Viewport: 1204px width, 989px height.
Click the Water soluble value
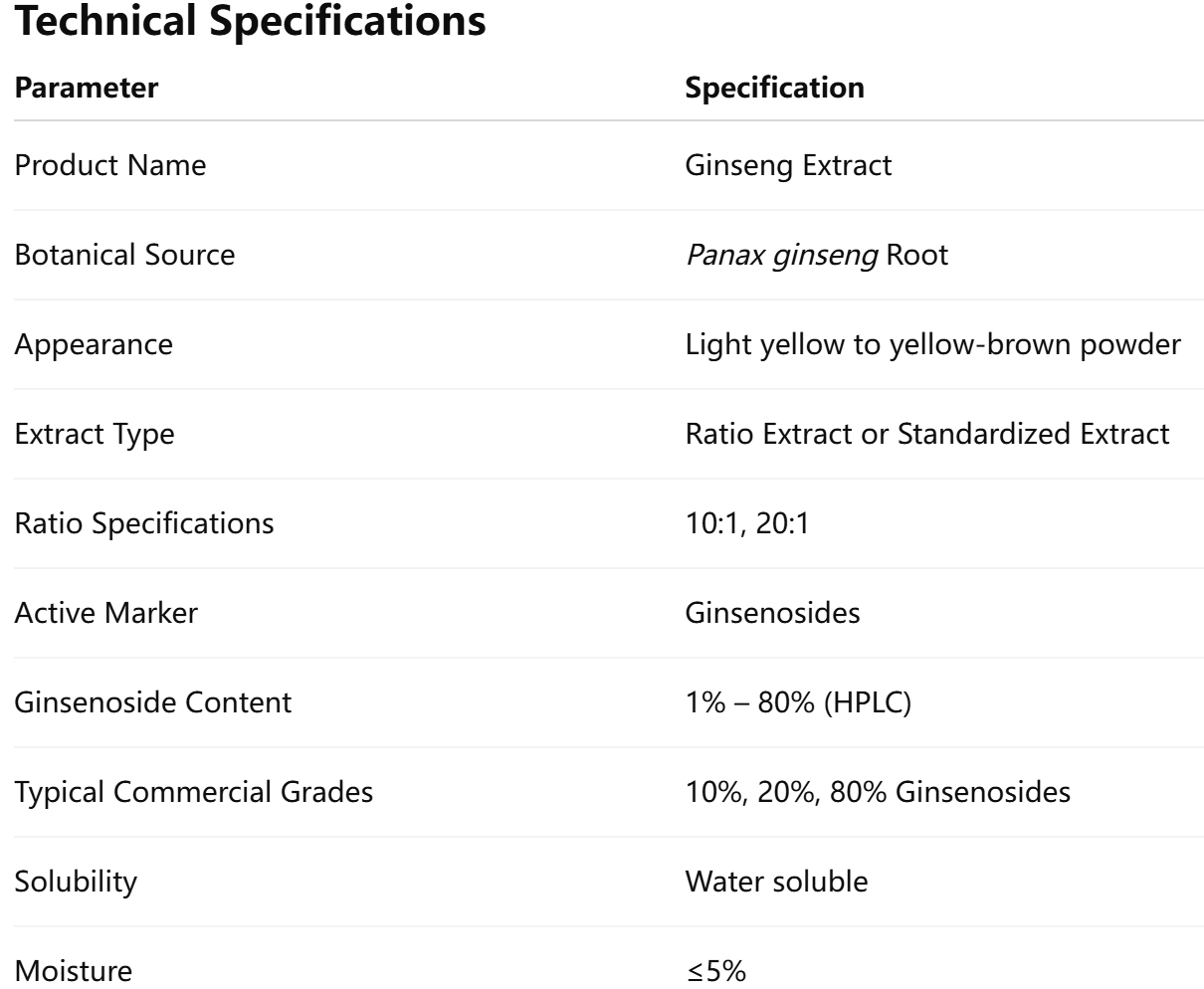pos(776,882)
